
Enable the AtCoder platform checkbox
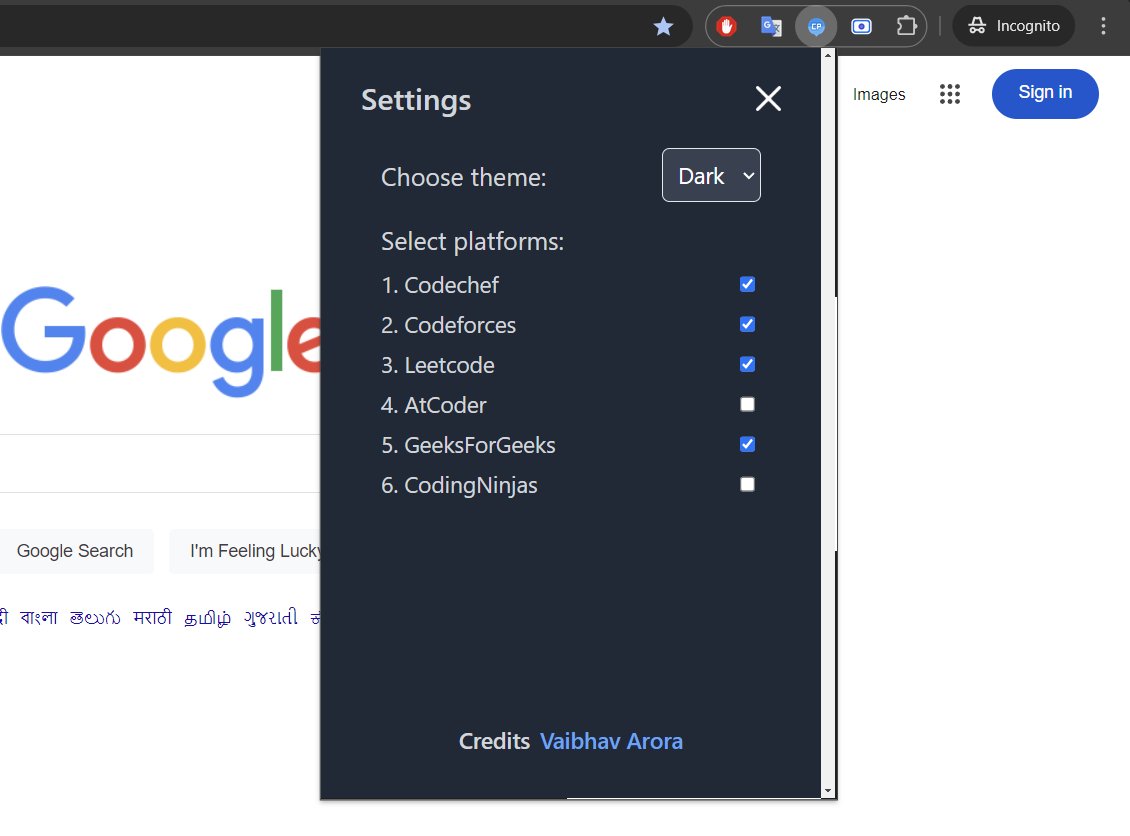pyautogui.click(x=747, y=404)
